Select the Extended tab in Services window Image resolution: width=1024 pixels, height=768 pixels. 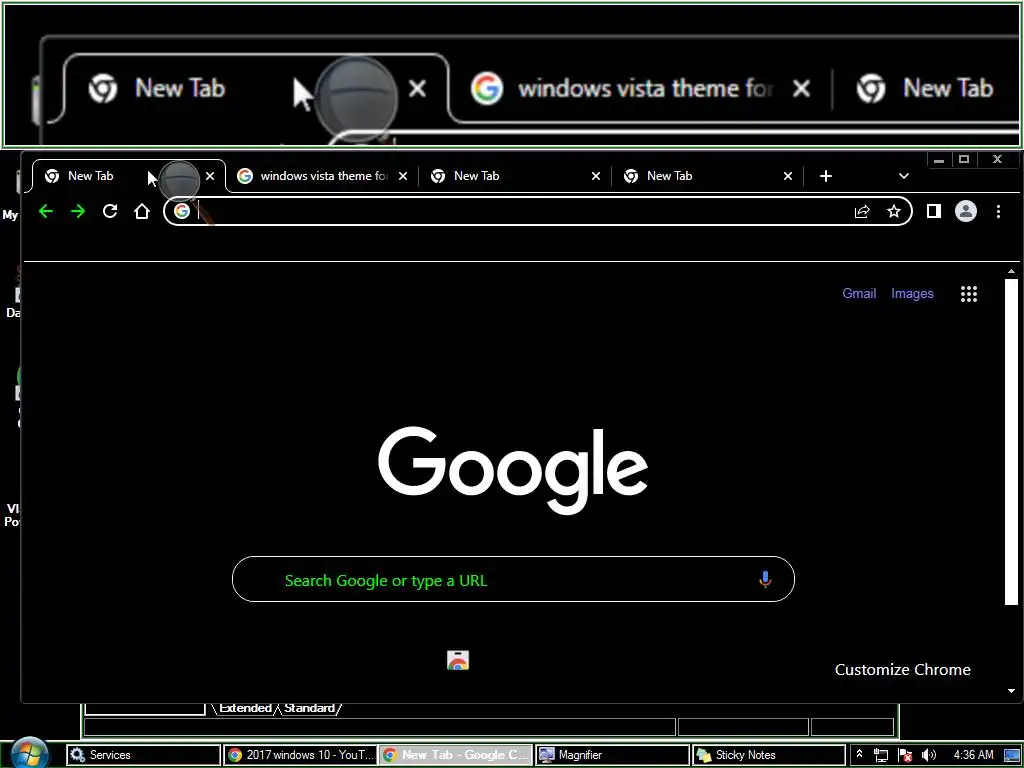[x=245, y=708]
